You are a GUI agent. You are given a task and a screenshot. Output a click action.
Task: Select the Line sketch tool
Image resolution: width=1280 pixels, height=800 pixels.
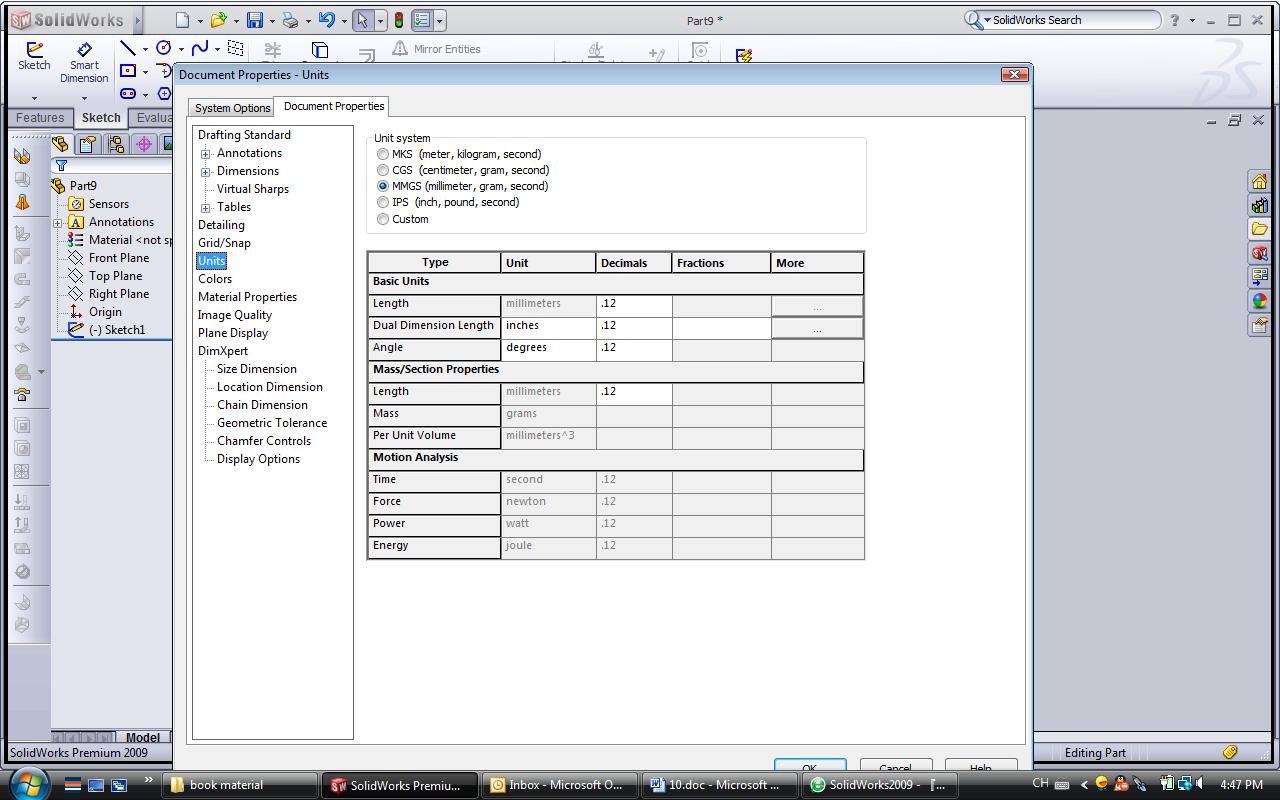coord(128,48)
